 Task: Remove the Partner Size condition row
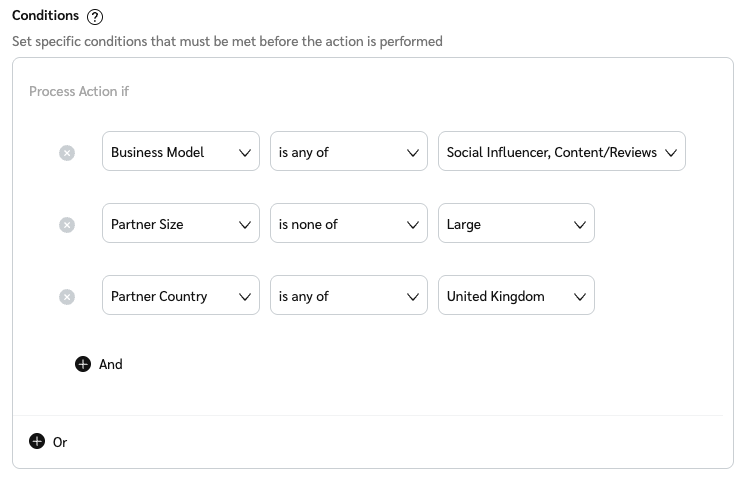67,225
